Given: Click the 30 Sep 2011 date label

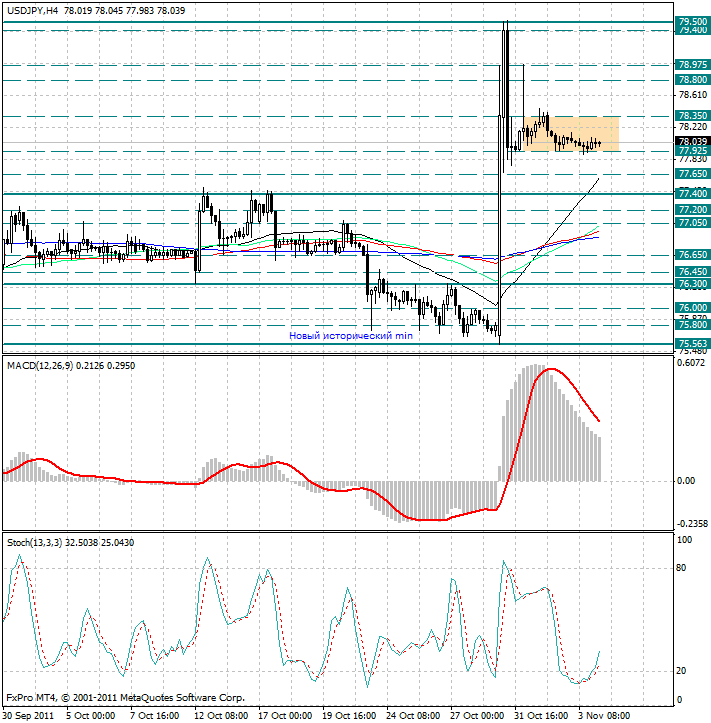Looking at the screenshot, I should pyautogui.click(x=29, y=716).
